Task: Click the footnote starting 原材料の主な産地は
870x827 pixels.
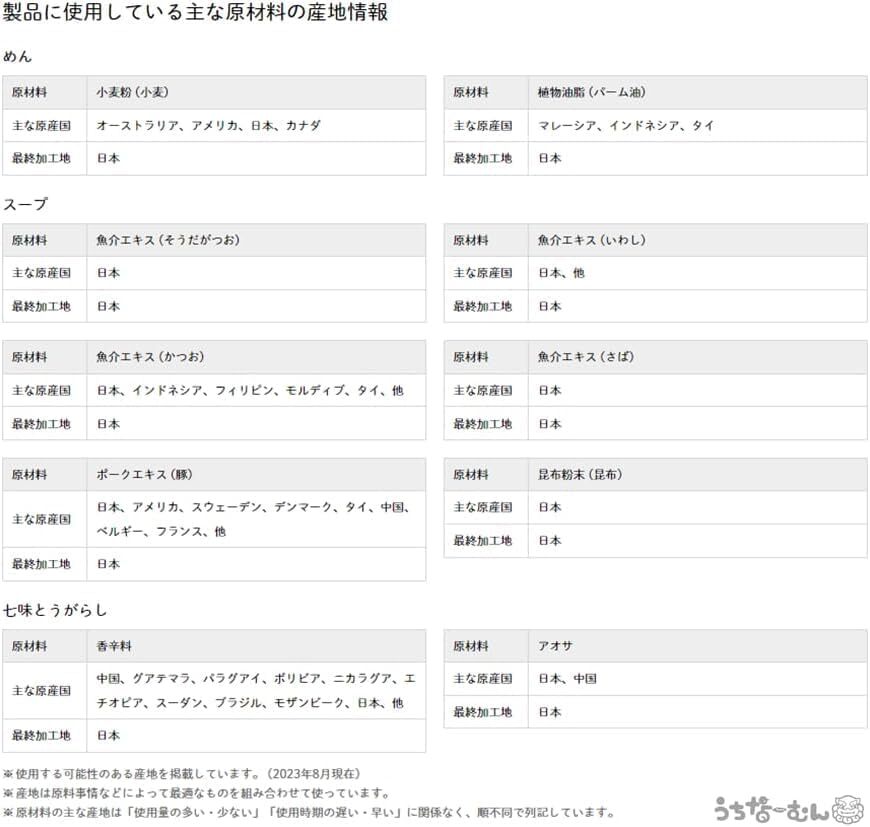Action: 309,813
